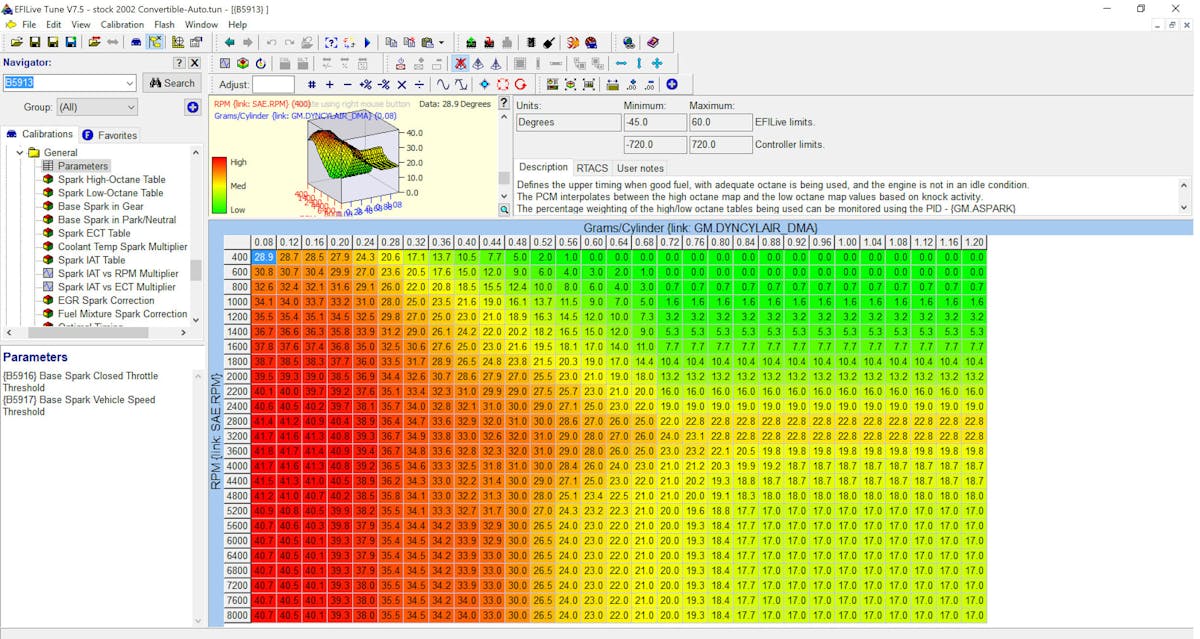This screenshot has height=639, width=1200.
Task: Click the High-Med-Low color legend bar
Action: tap(219, 186)
